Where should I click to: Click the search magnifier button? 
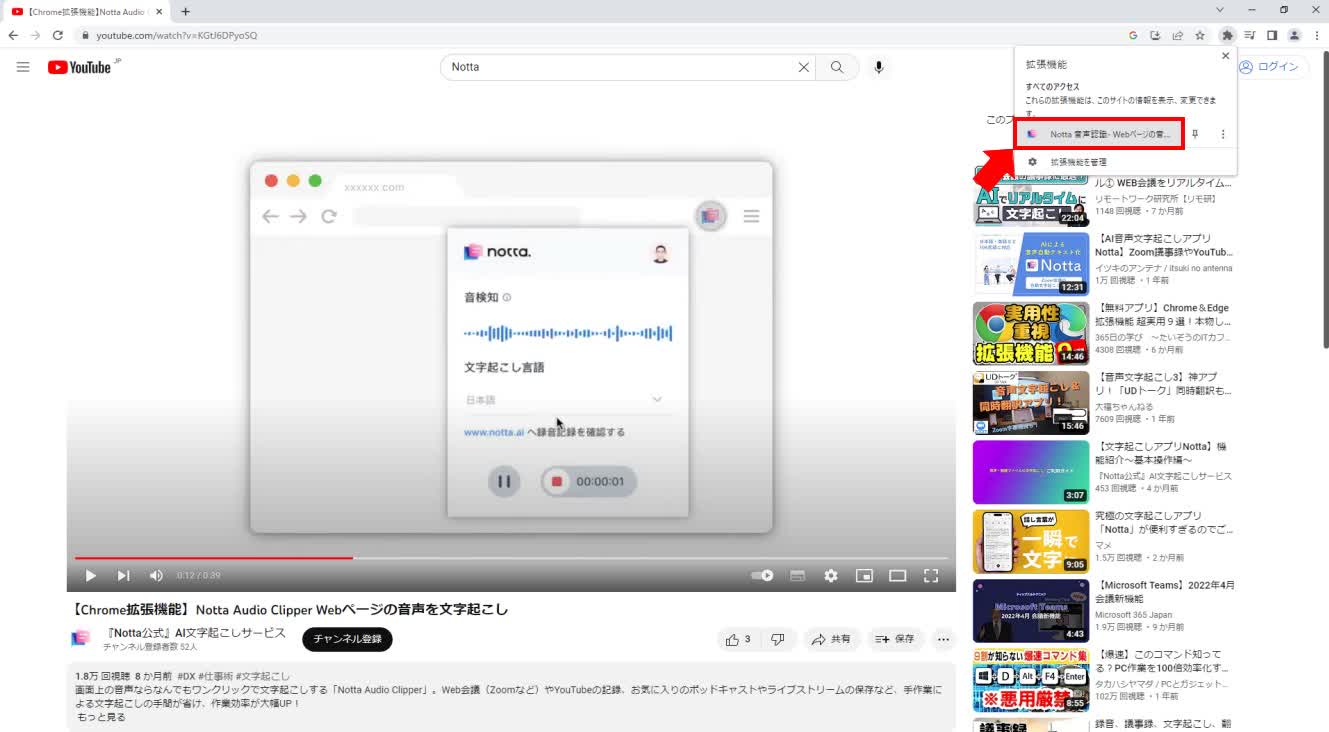coord(837,67)
